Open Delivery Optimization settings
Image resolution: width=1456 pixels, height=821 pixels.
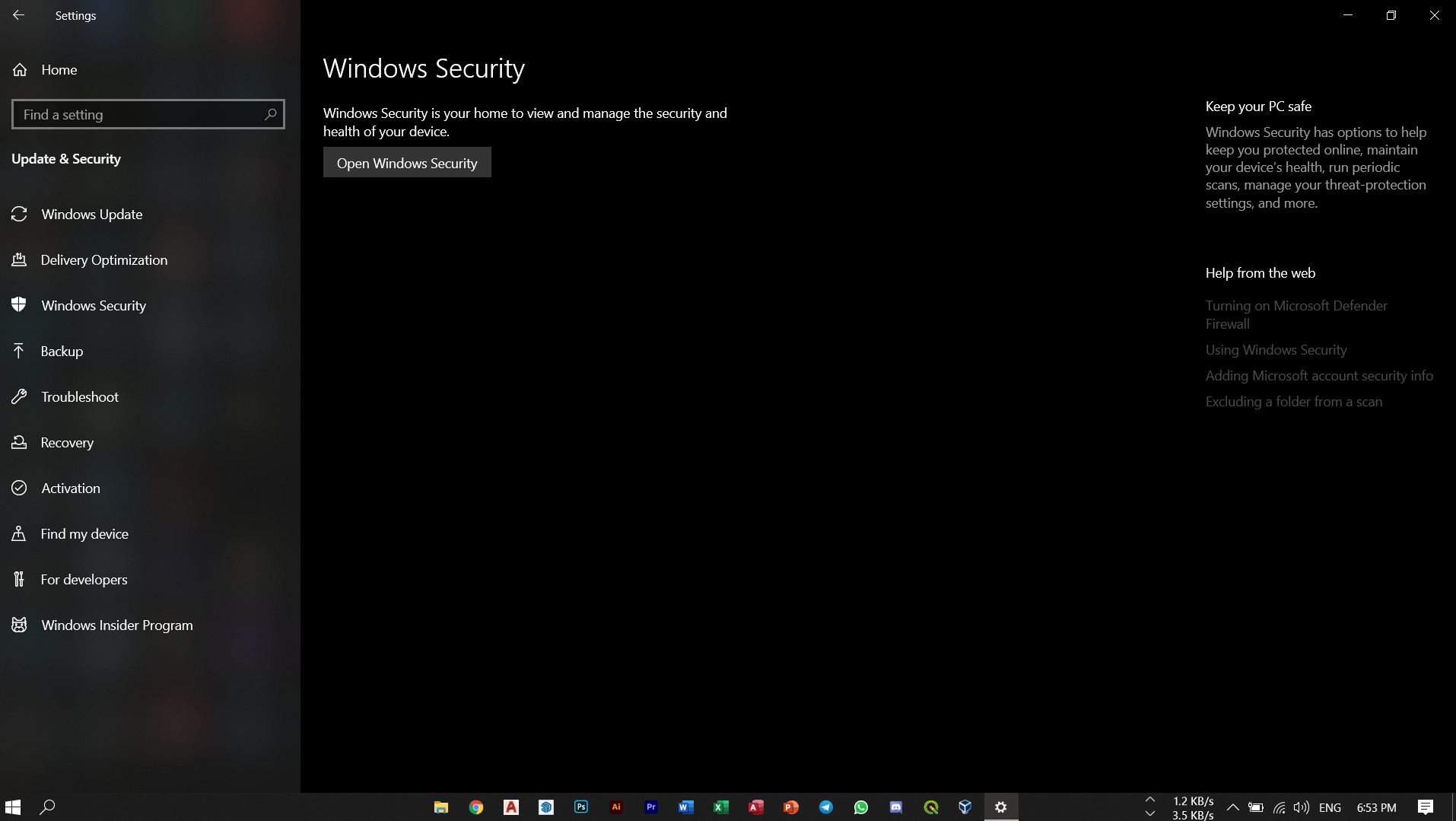[103, 259]
